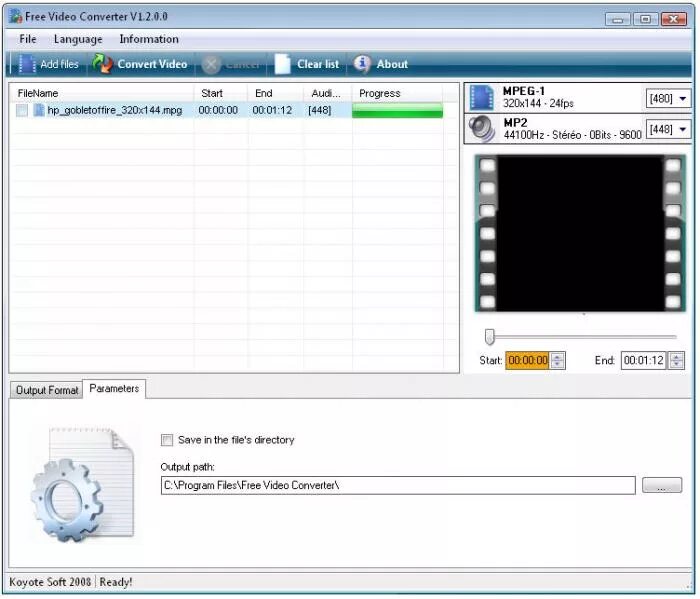
Task: Click the End time spinner arrows
Action: (x=677, y=361)
